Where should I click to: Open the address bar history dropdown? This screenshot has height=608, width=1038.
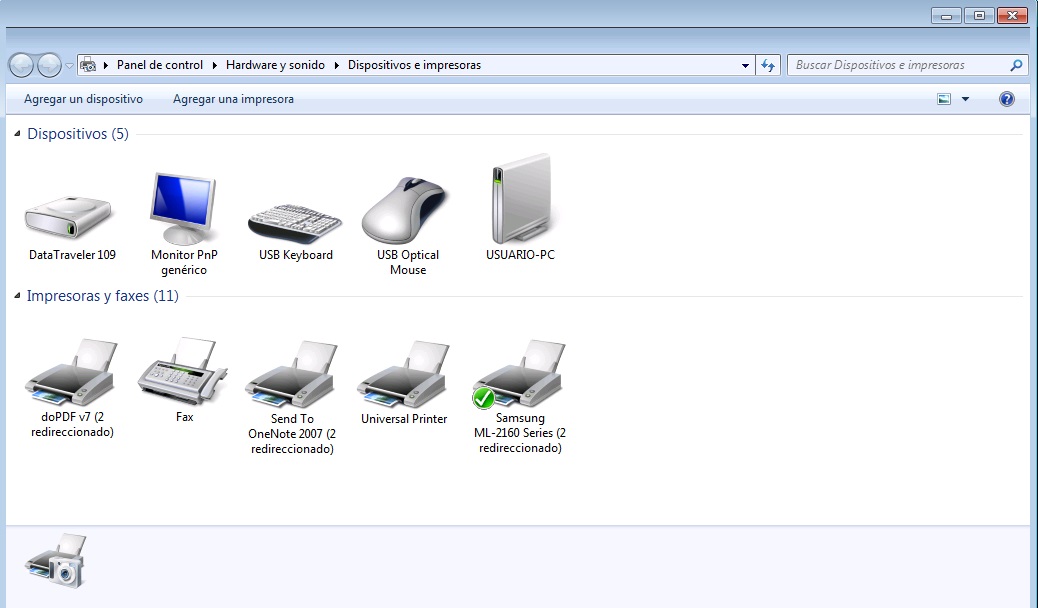[x=745, y=66]
